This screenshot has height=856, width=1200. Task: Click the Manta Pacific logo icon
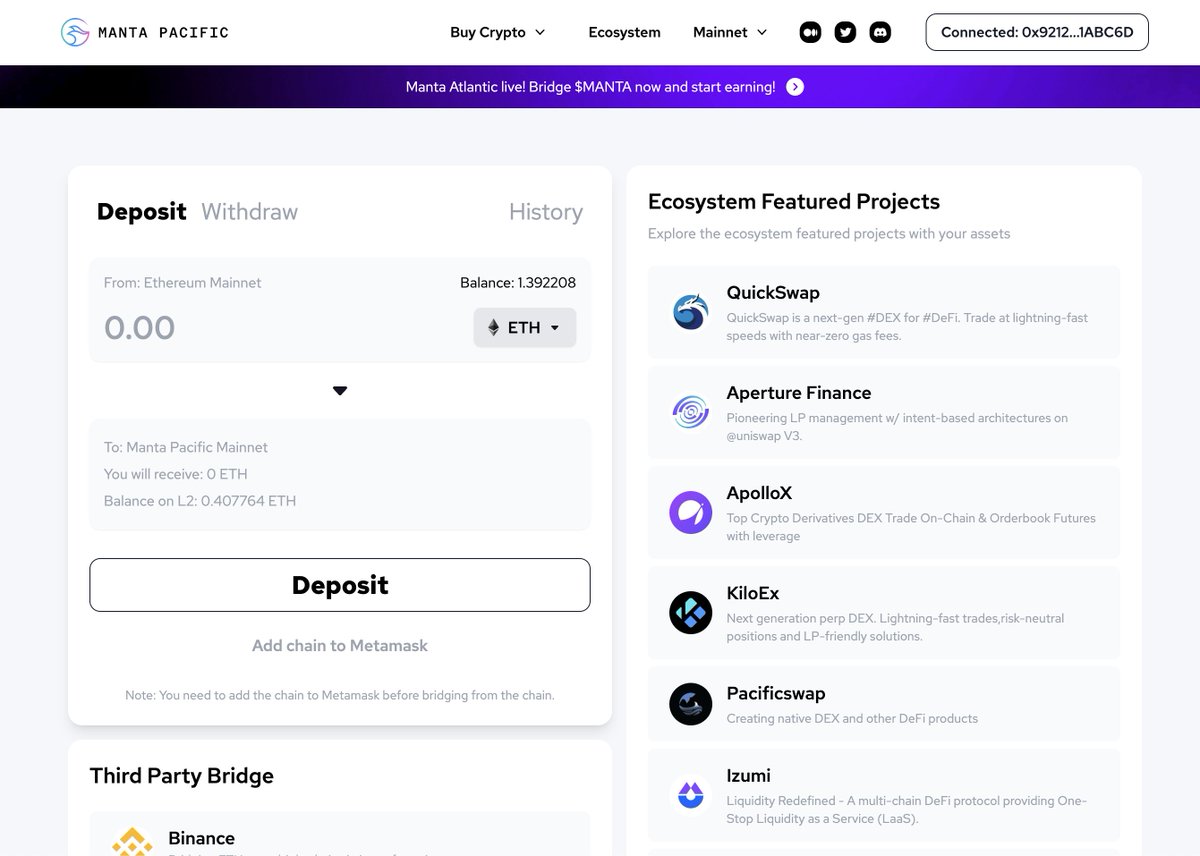coord(75,32)
